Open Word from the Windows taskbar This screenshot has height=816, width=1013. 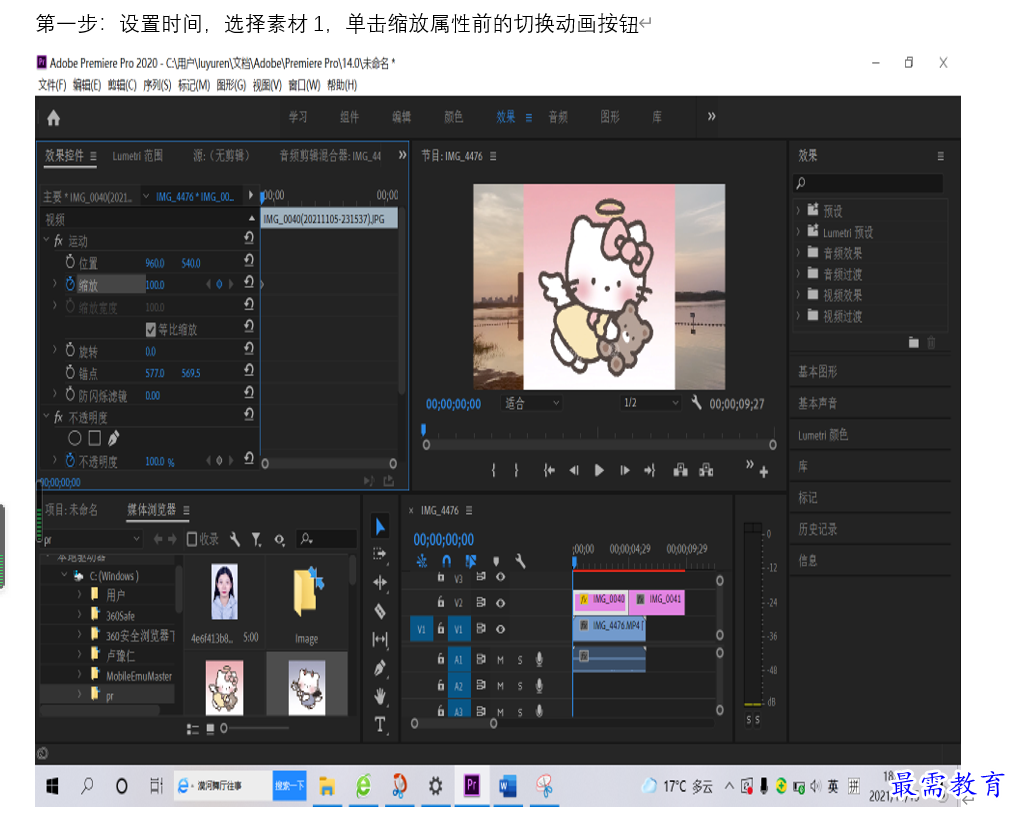point(507,786)
